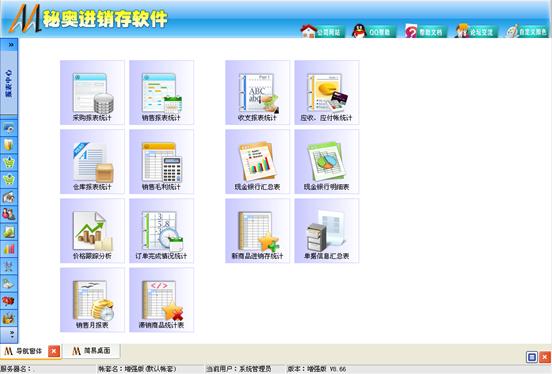Expand sidebar with top double-arrow chevron
The image size is (552, 374).
11,45
